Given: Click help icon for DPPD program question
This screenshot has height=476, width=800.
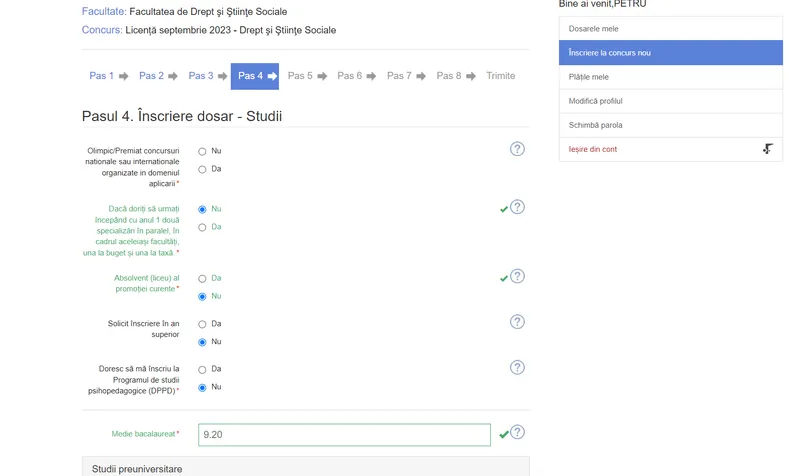Looking at the screenshot, I should click(517, 367).
